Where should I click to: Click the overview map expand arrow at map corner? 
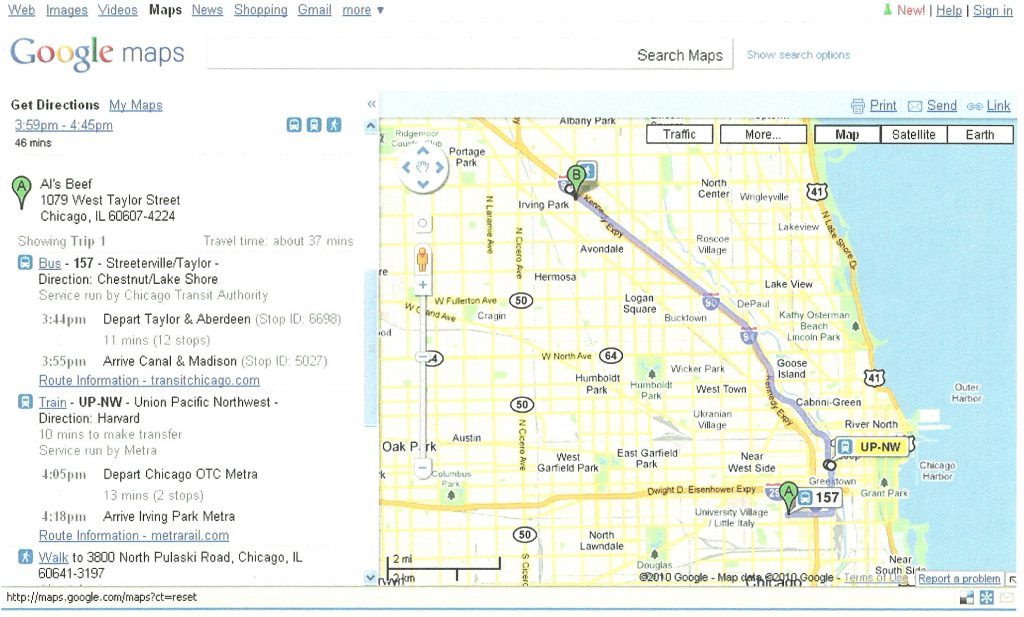(x=1012, y=578)
